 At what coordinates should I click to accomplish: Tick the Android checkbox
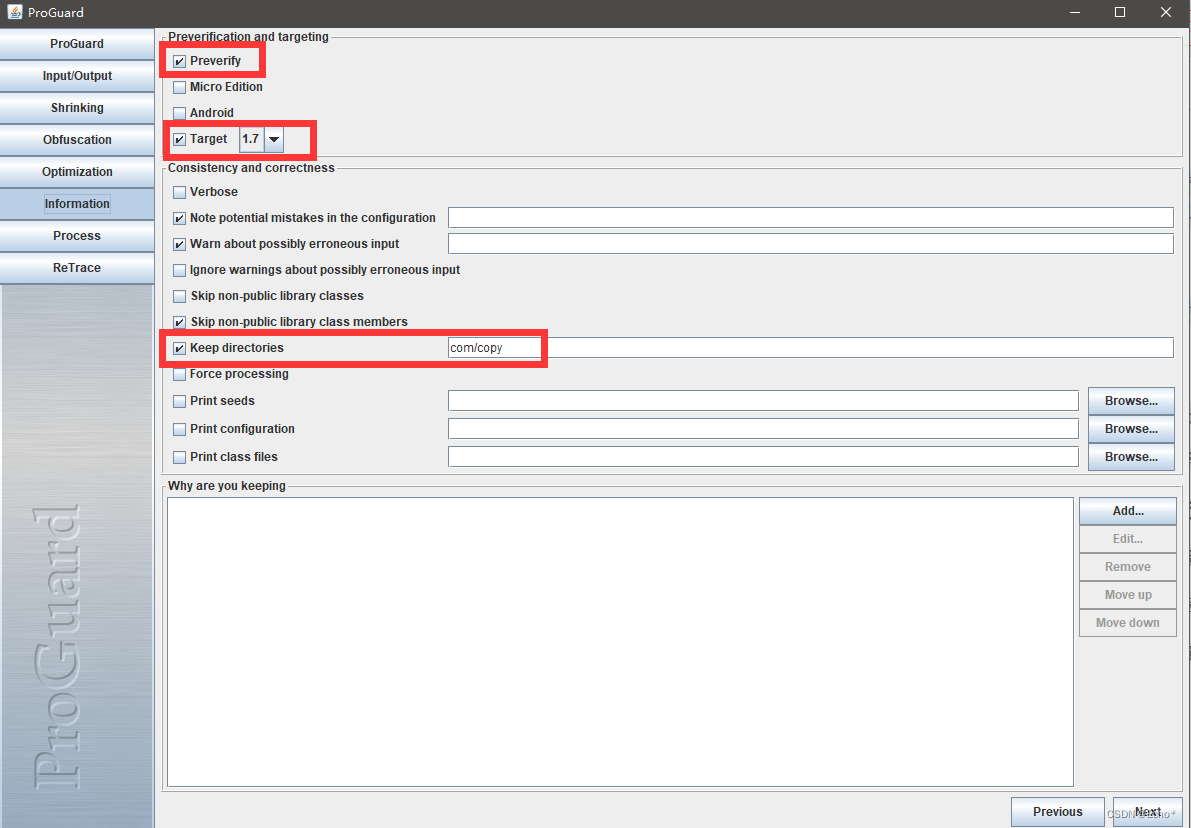point(179,113)
